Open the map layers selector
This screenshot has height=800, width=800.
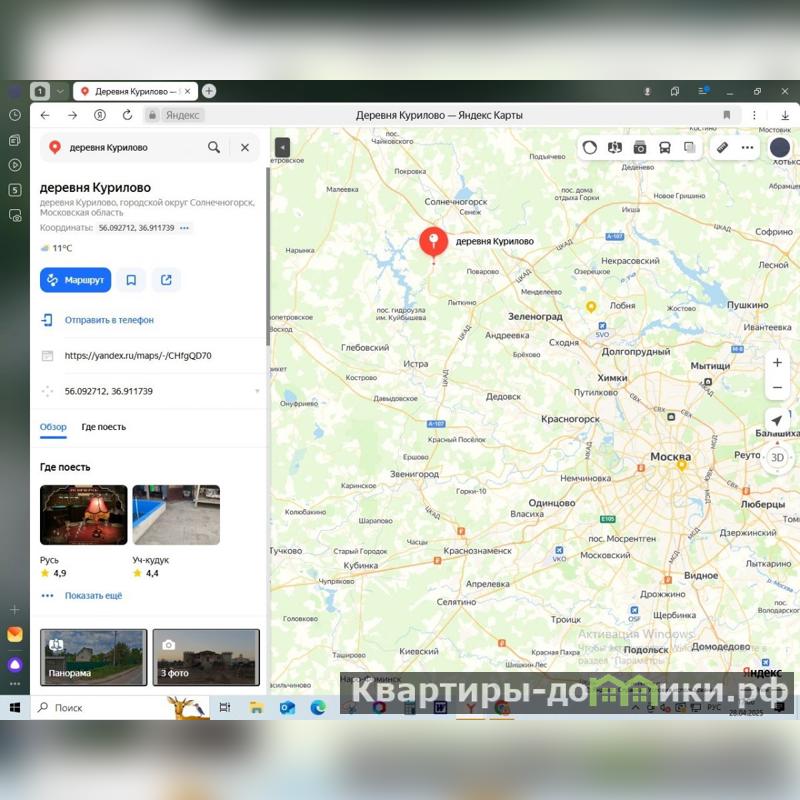[x=690, y=147]
